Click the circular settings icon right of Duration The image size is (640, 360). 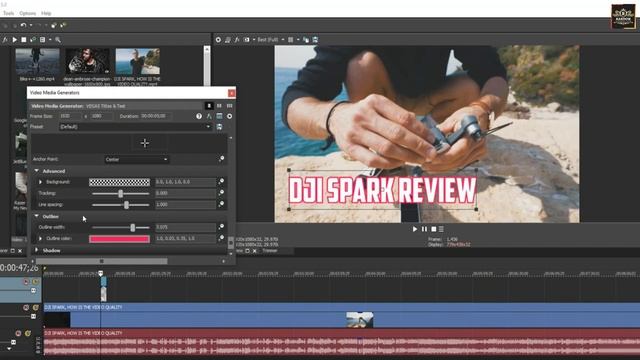229,116
